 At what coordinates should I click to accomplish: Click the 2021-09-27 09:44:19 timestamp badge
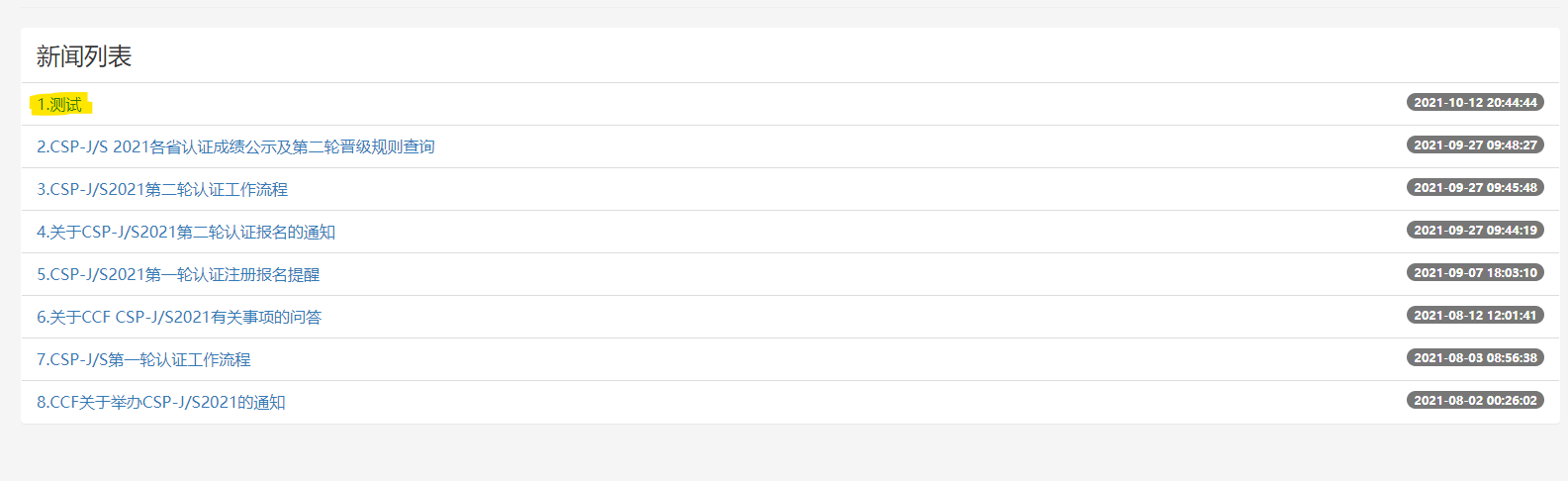[x=1475, y=231]
